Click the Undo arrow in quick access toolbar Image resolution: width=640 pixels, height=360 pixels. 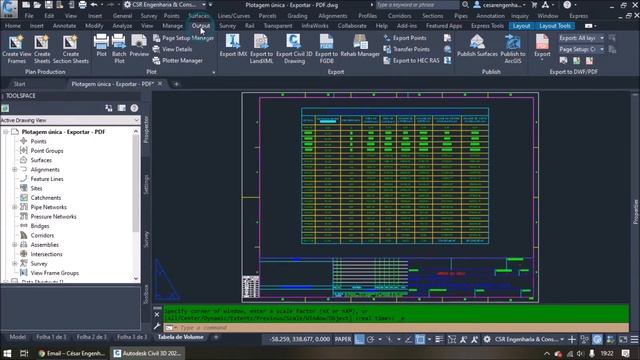94,4
